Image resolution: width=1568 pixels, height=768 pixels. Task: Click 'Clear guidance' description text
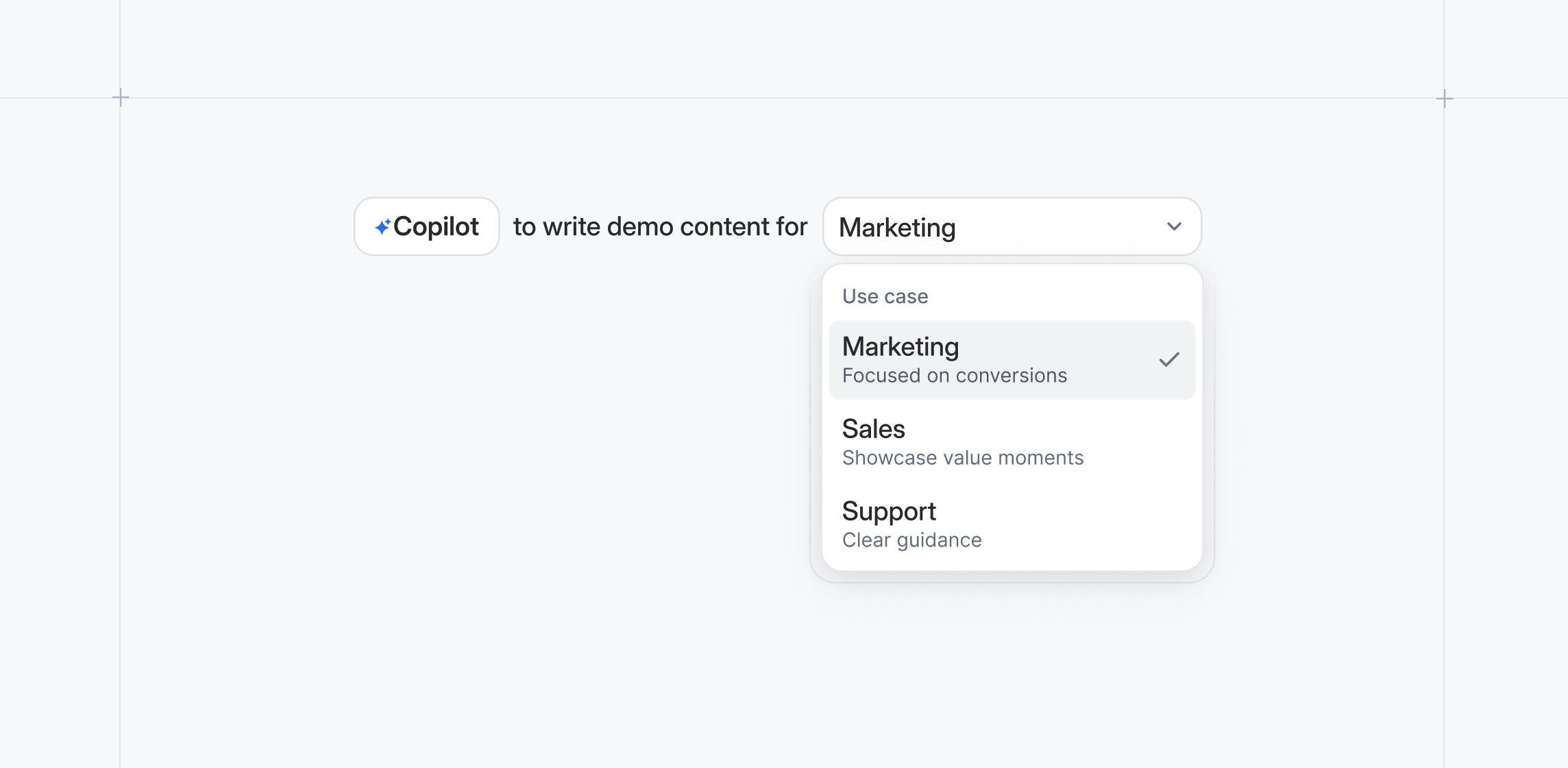[911, 540]
